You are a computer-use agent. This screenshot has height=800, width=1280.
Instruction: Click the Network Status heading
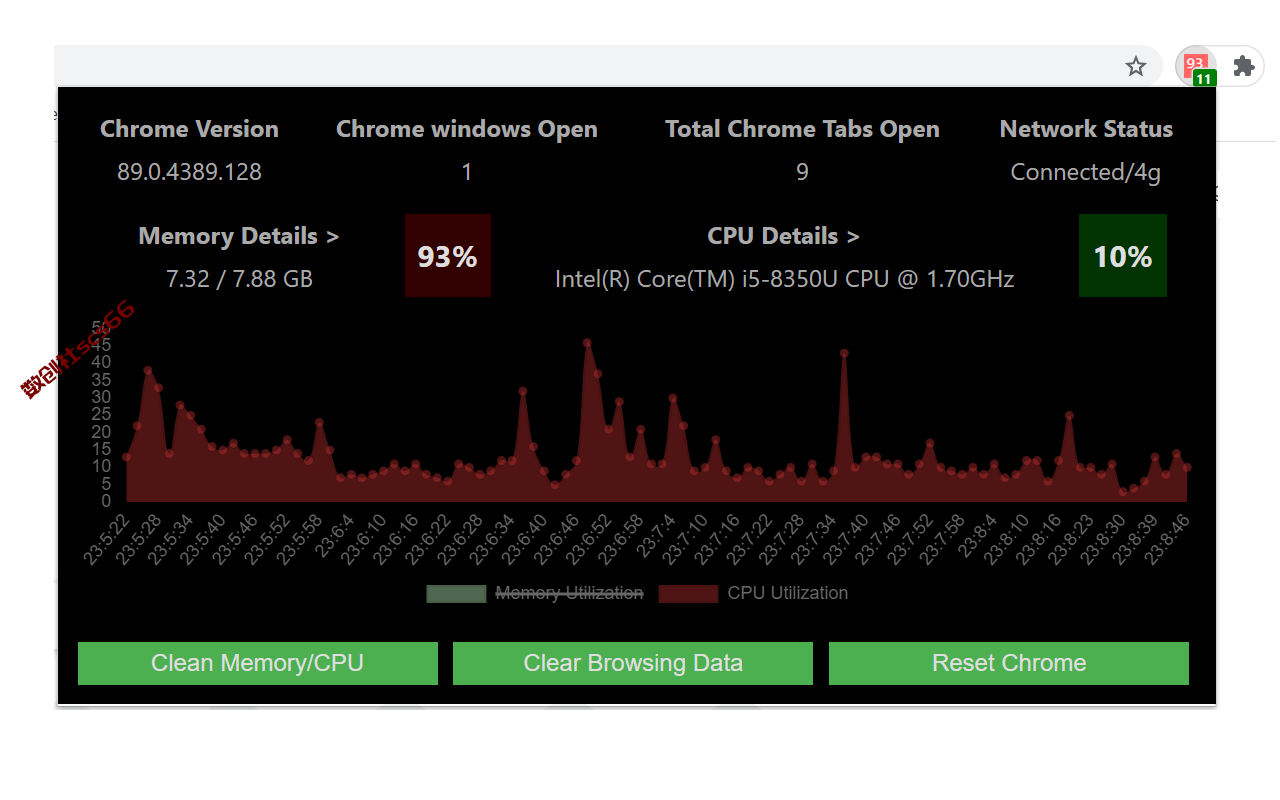[1086, 129]
